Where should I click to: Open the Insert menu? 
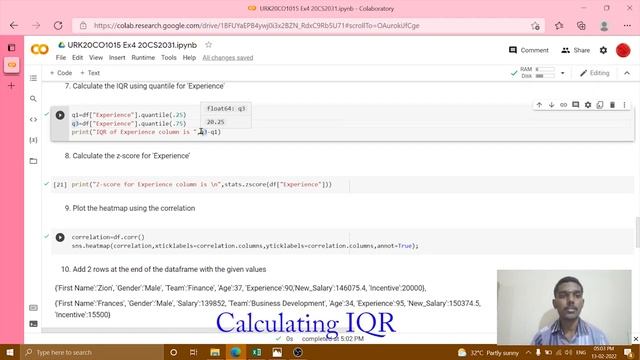point(117,58)
